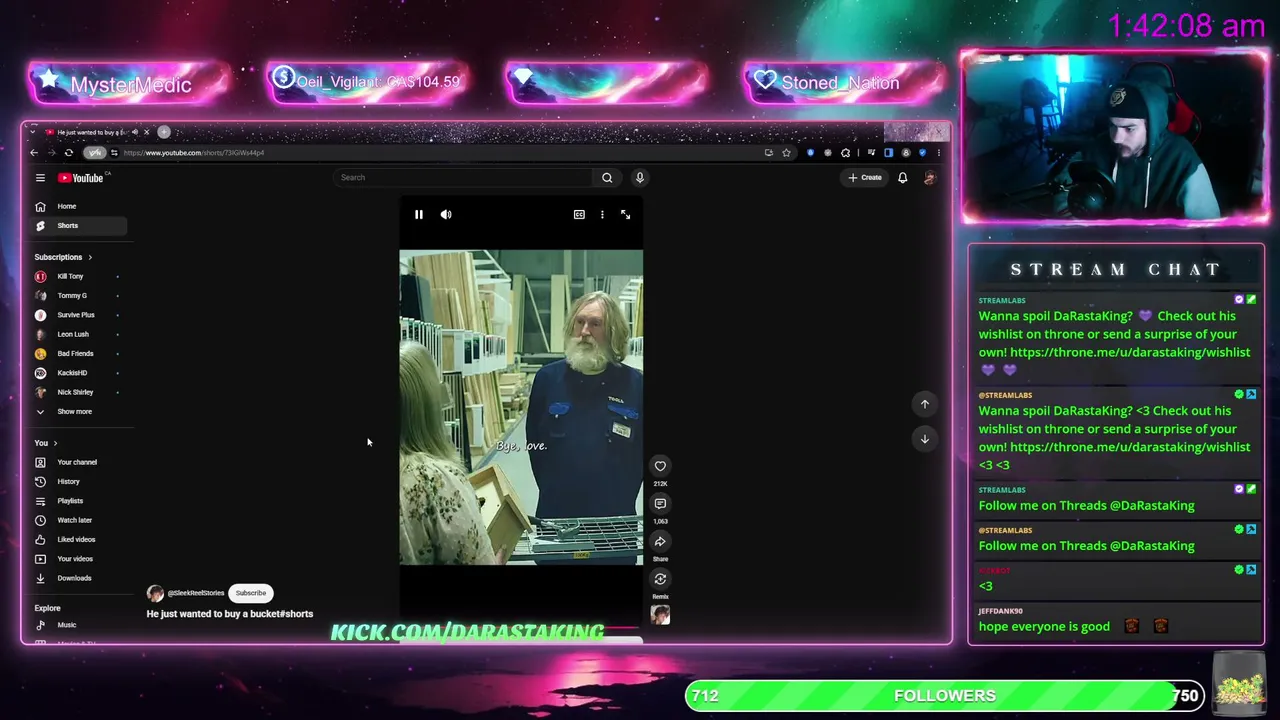Click the search magnifier button

click(607, 178)
